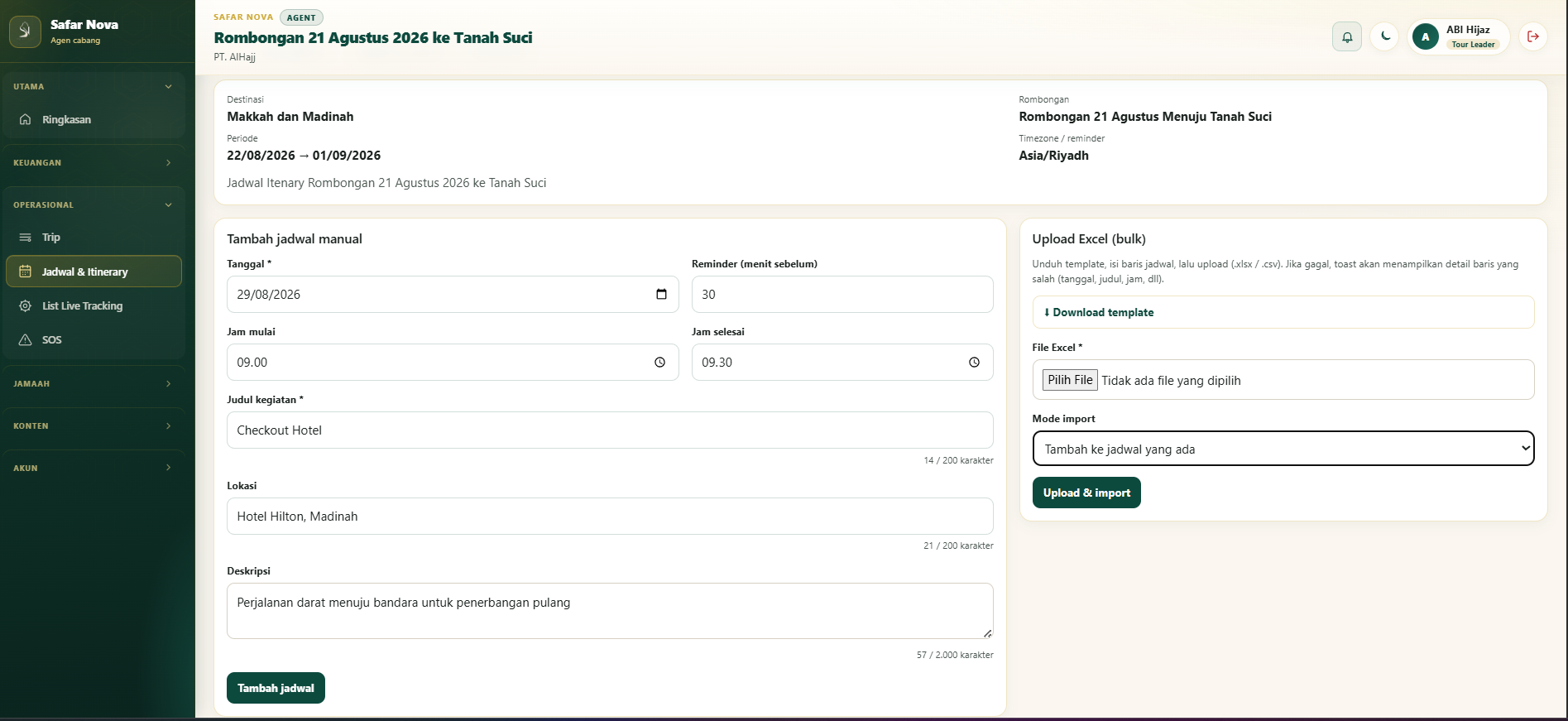Expand the AKUN sidebar section

(x=94, y=469)
